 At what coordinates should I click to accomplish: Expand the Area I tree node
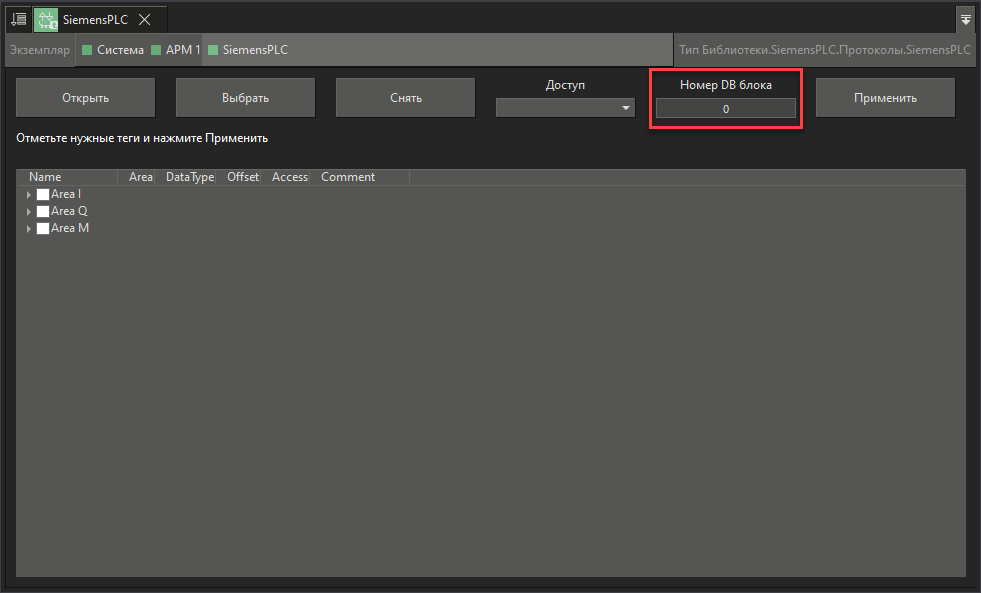[x=29, y=193]
